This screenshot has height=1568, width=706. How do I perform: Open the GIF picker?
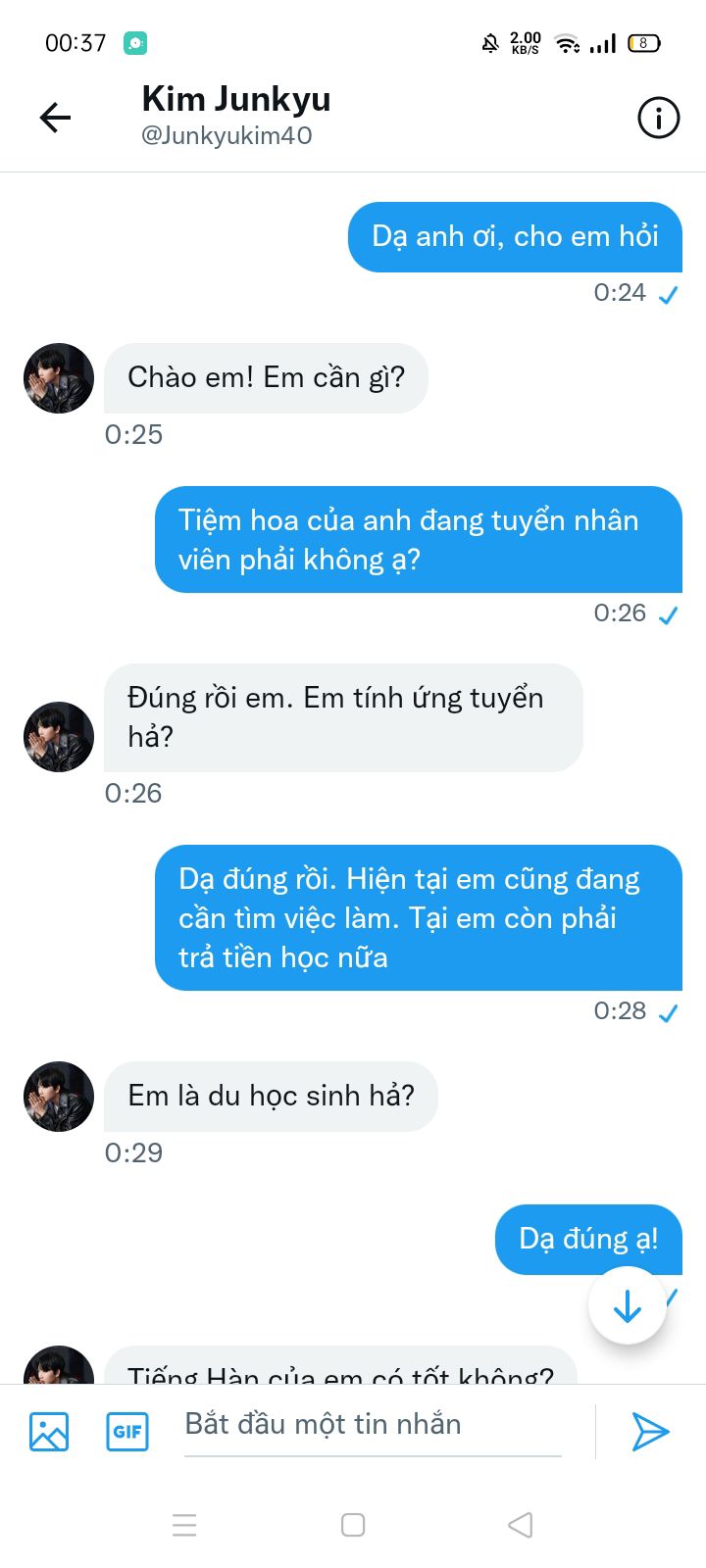127,1431
